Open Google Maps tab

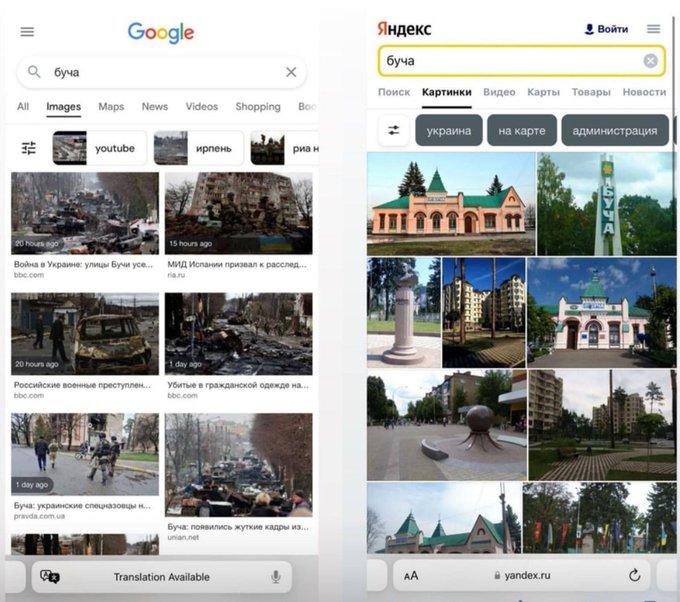click(x=111, y=107)
